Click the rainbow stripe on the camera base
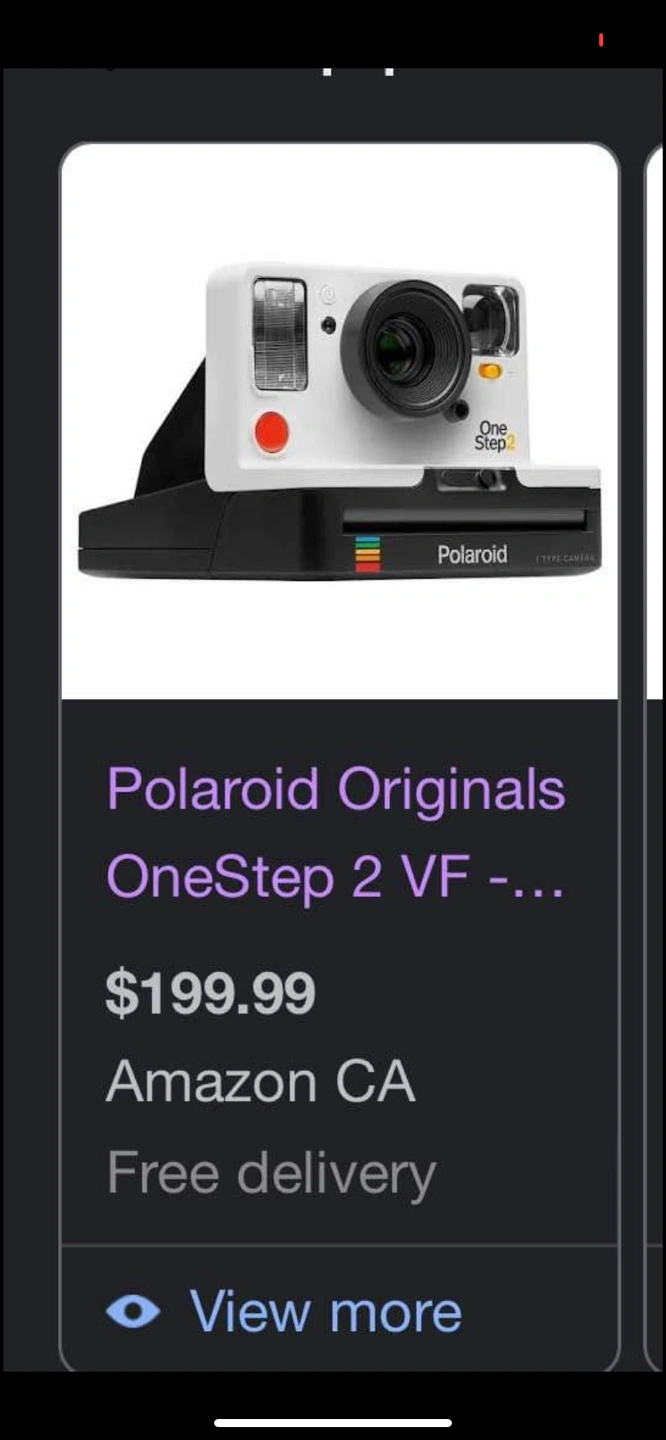 [x=368, y=553]
